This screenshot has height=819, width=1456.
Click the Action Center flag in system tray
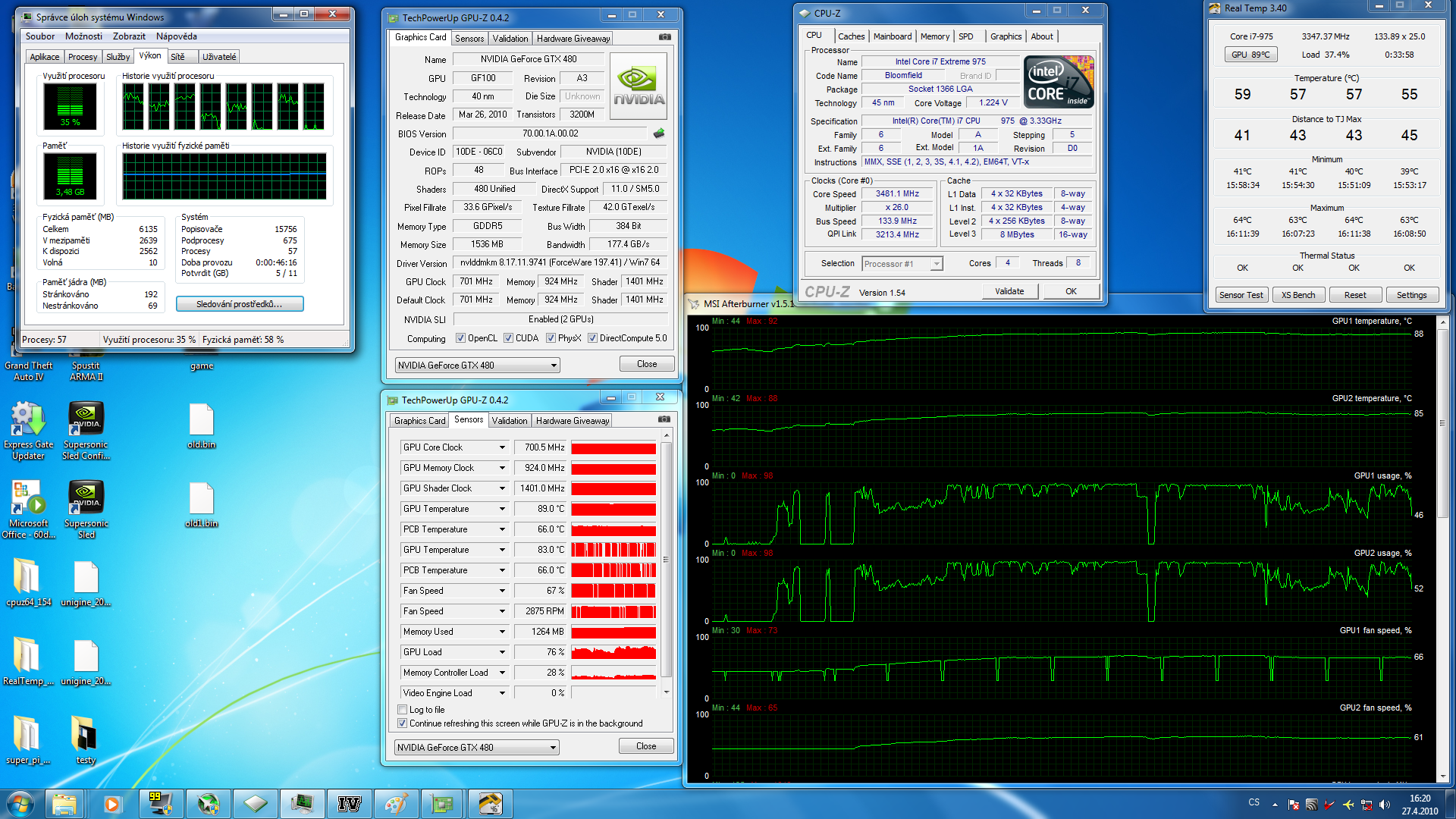pos(1294,805)
